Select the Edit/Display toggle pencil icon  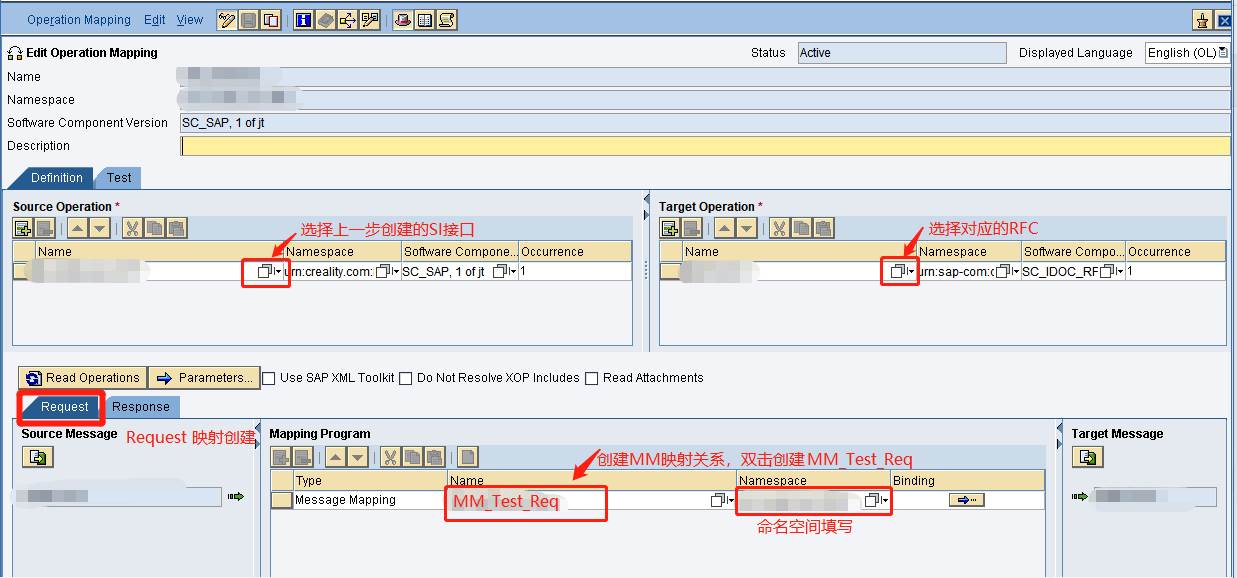pyautogui.click(x=226, y=19)
